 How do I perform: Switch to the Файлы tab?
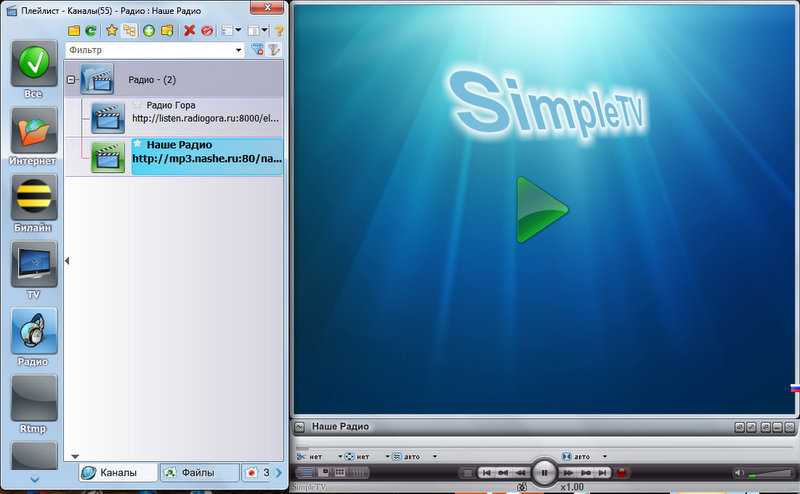[199, 473]
